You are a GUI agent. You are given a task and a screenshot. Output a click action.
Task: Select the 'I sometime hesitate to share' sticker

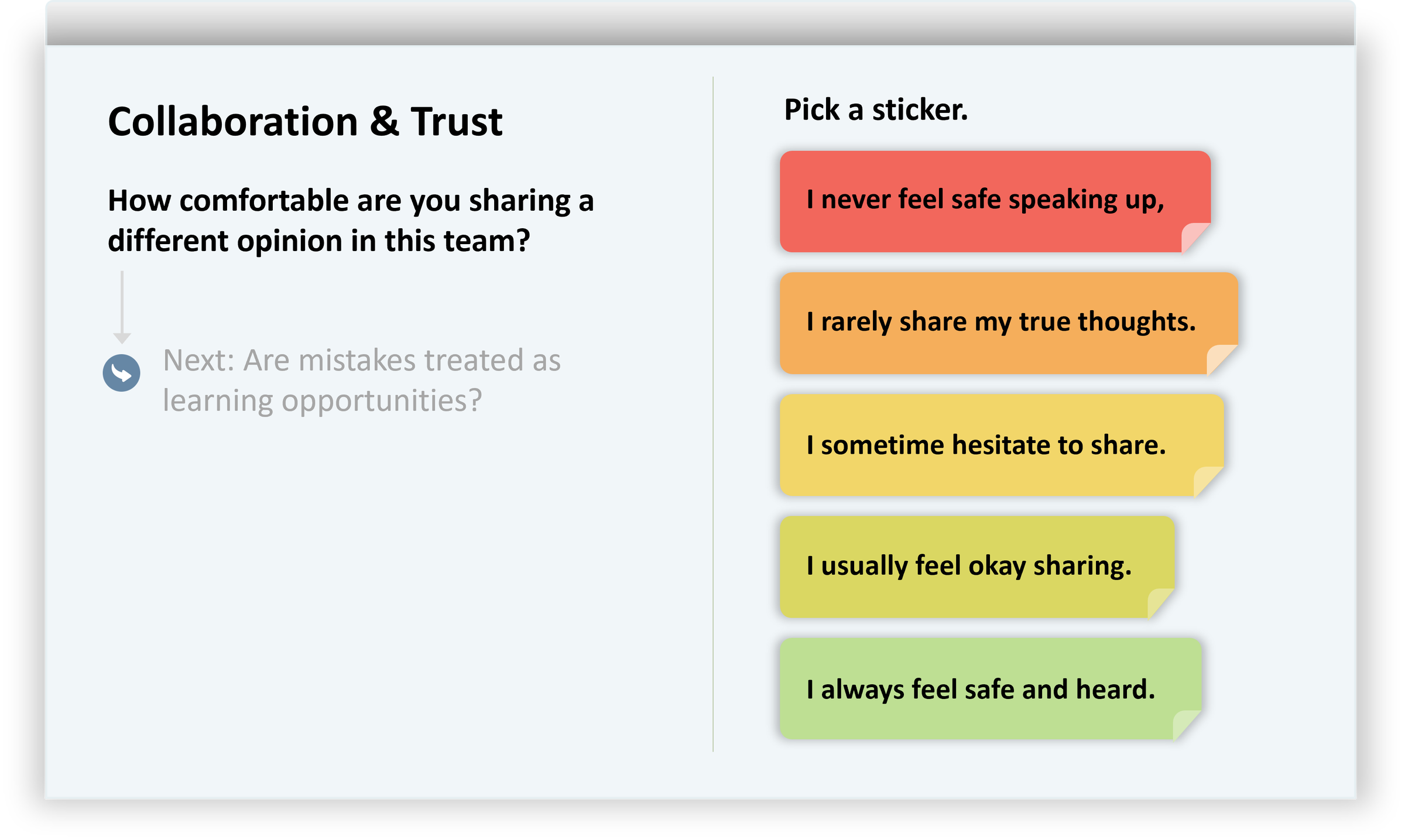click(x=986, y=445)
